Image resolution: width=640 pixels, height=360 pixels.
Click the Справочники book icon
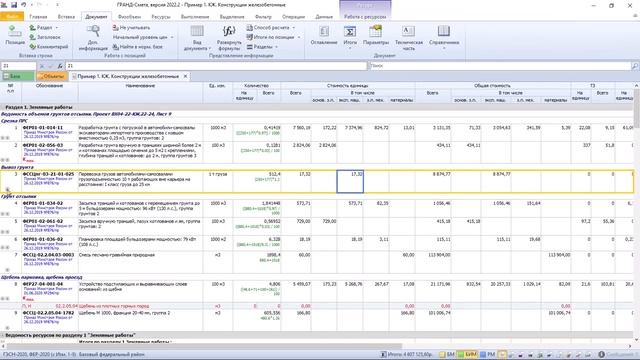444,32
